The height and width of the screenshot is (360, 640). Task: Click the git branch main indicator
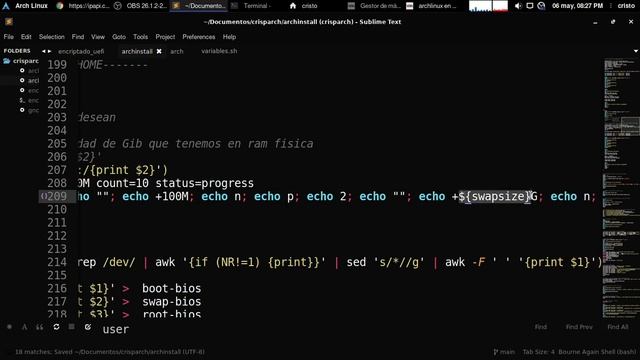pos(504,352)
